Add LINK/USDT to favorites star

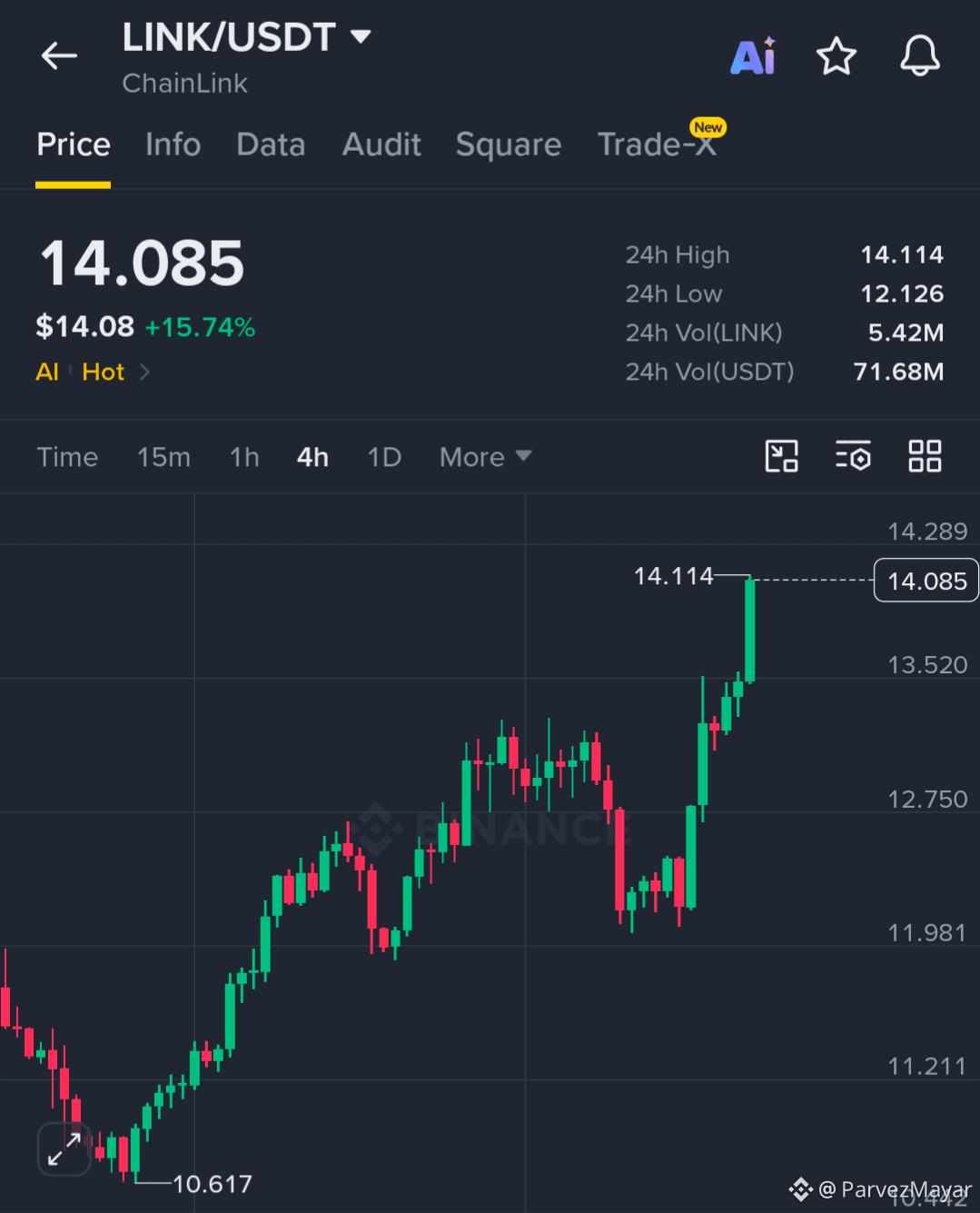[x=836, y=56]
